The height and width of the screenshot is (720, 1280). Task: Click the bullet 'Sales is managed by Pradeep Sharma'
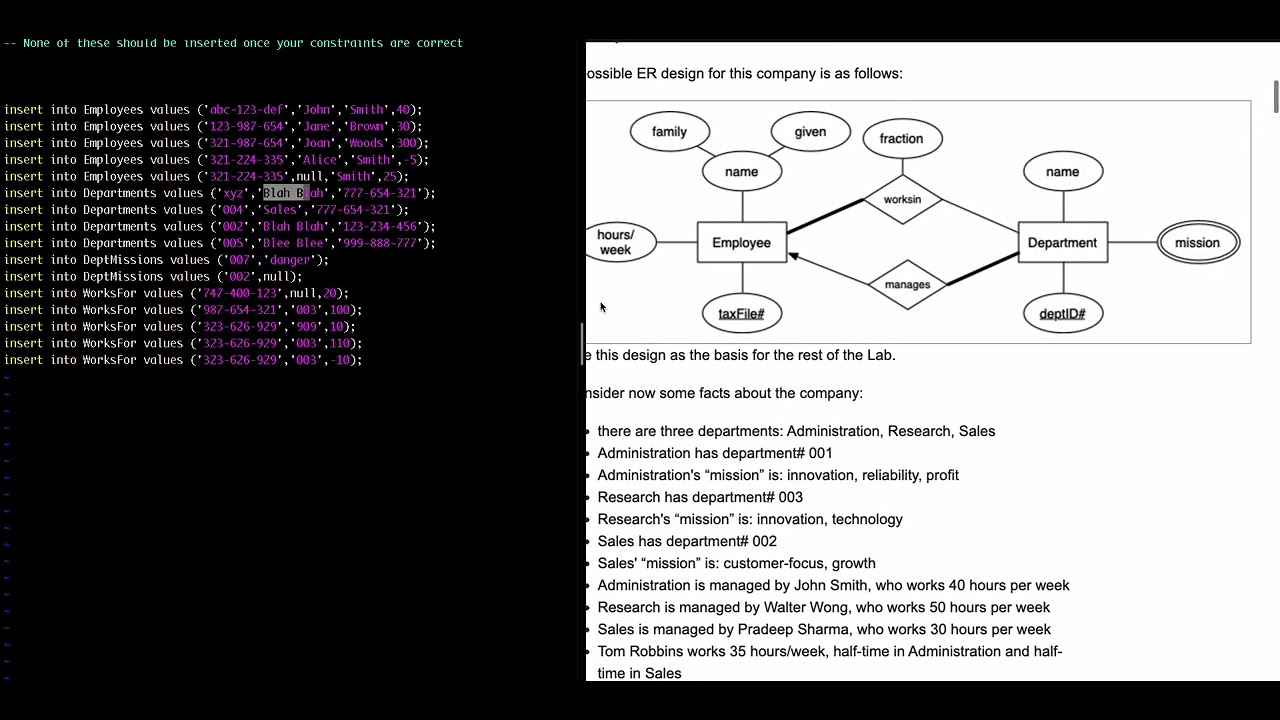(x=824, y=629)
